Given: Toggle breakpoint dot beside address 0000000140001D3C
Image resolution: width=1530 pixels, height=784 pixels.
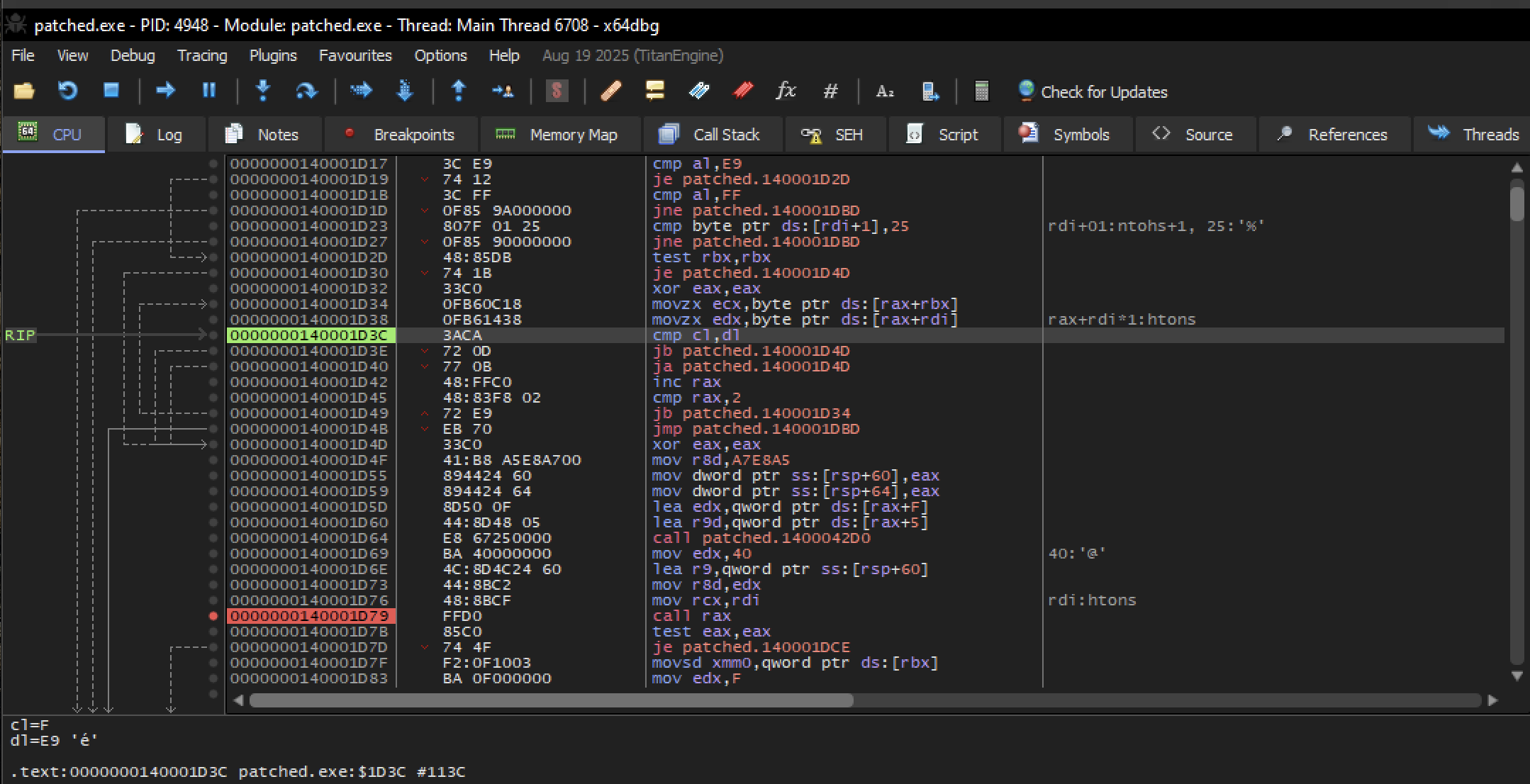Looking at the screenshot, I should [x=213, y=335].
